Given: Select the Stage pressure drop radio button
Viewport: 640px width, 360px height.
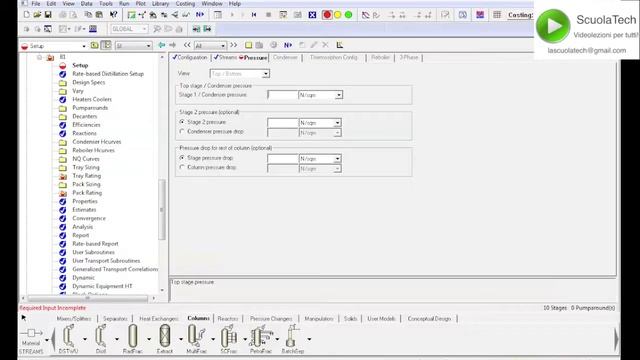Looking at the screenshot, I should point(182,158).
